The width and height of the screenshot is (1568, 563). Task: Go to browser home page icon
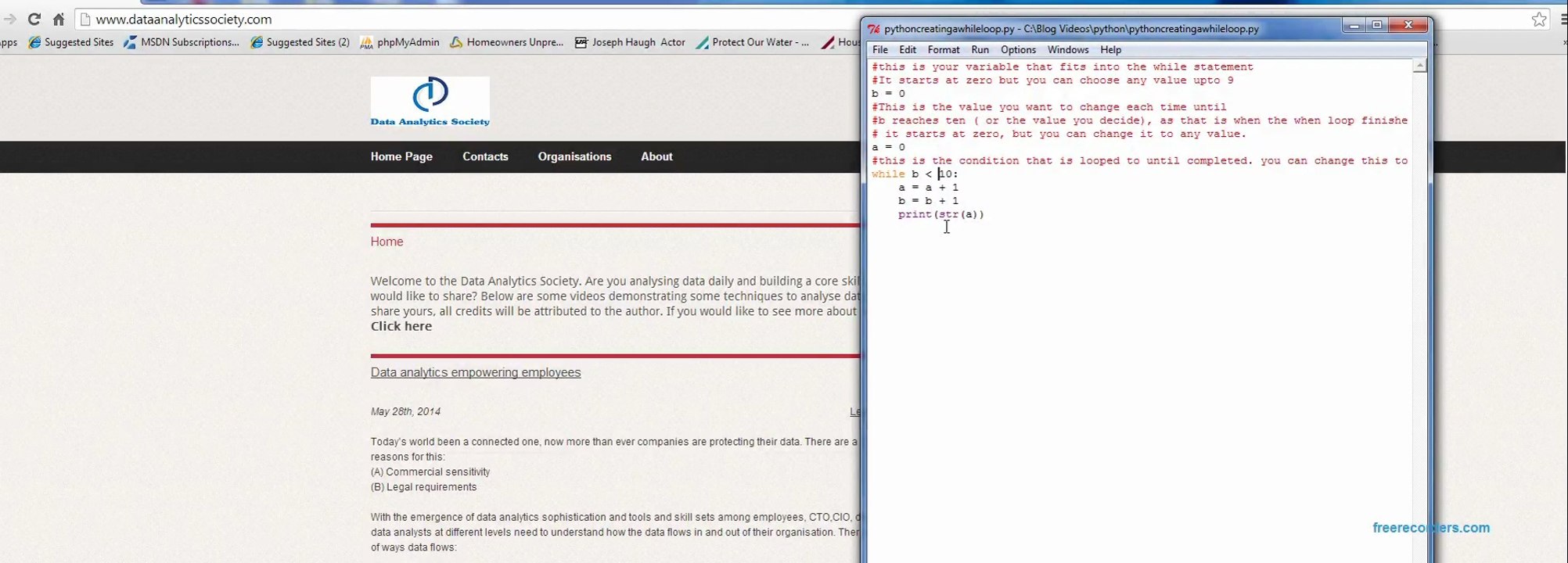59,19
